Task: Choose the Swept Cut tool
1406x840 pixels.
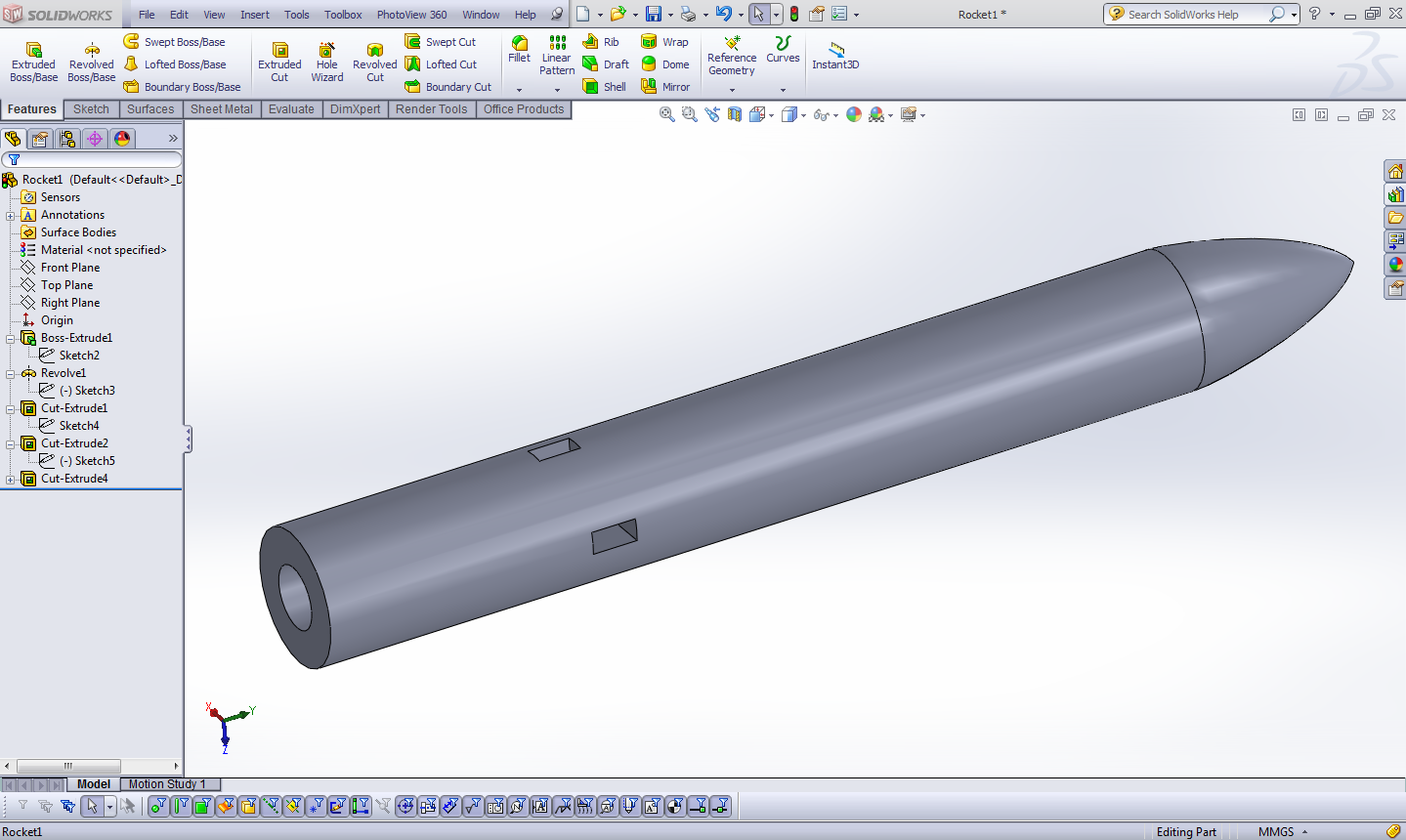Action: click(x=440, y=42)
